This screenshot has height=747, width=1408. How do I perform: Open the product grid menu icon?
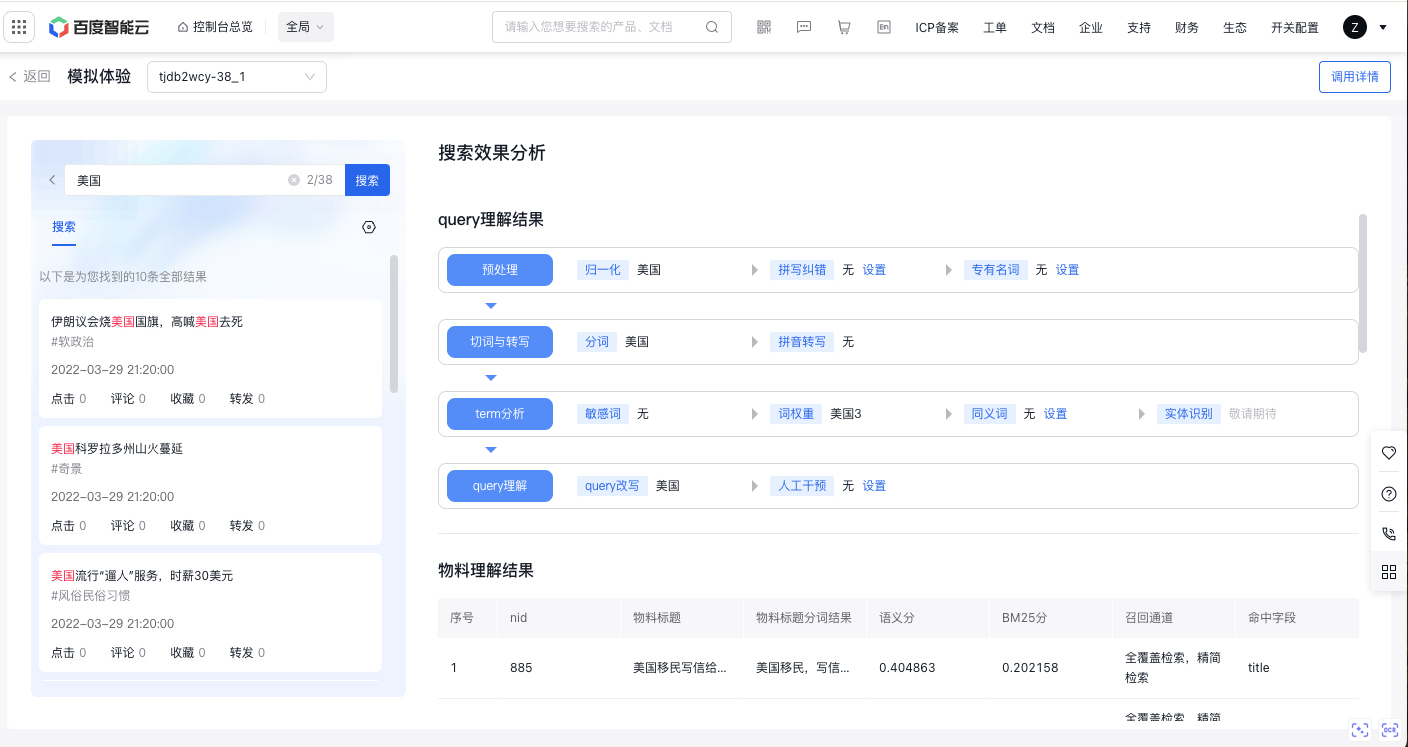click(19, 27)
